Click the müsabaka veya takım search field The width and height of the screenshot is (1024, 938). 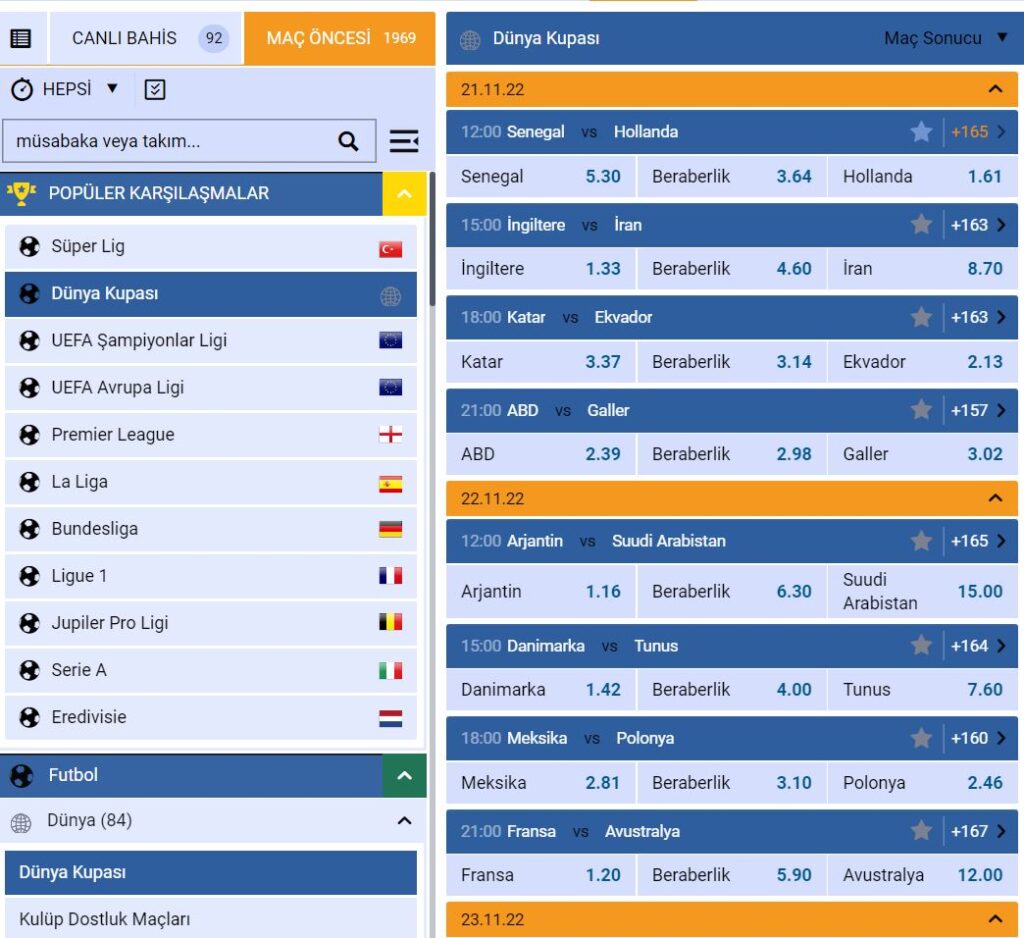170,141
